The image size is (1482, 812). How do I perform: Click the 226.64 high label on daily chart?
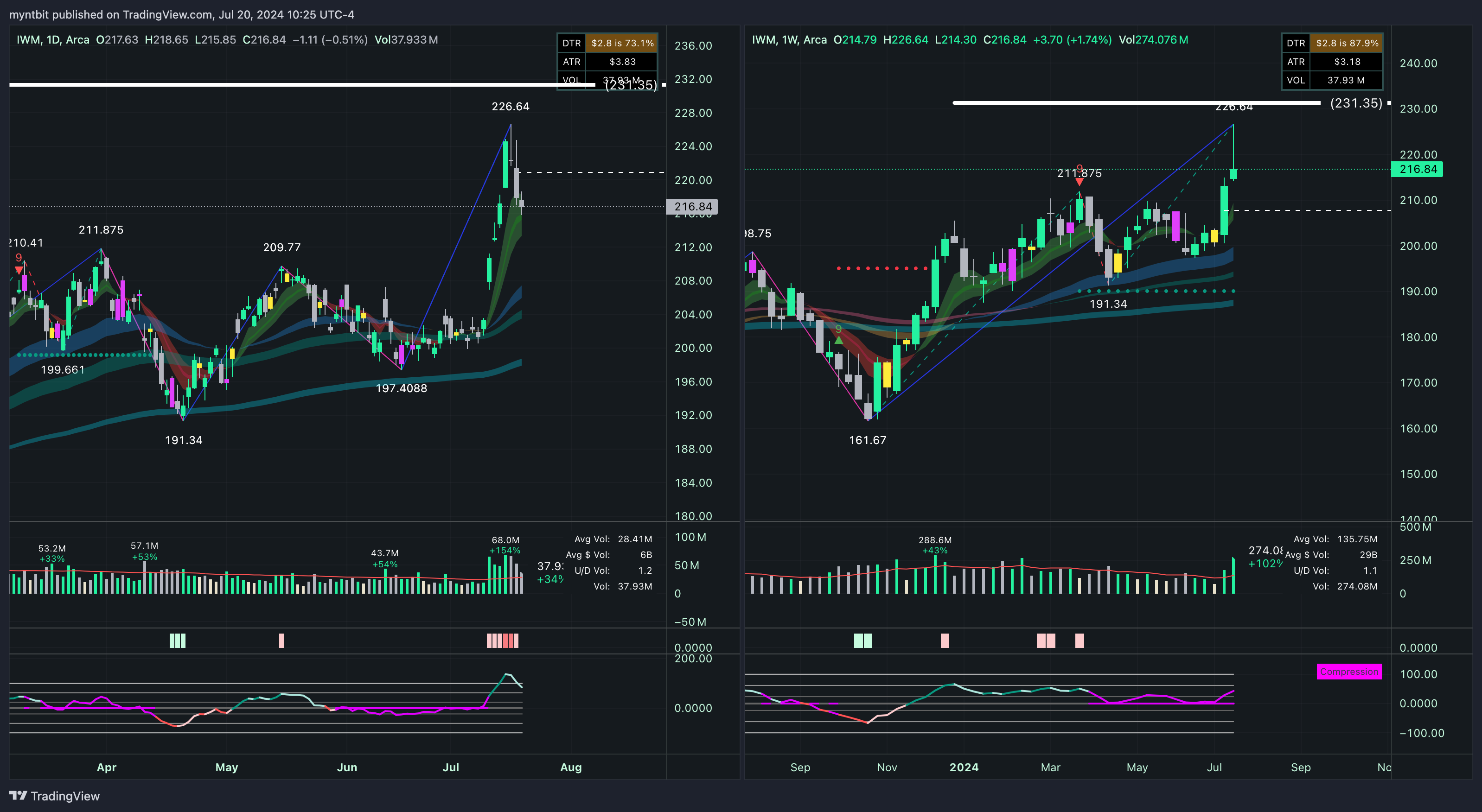click(x=510, y=107)
